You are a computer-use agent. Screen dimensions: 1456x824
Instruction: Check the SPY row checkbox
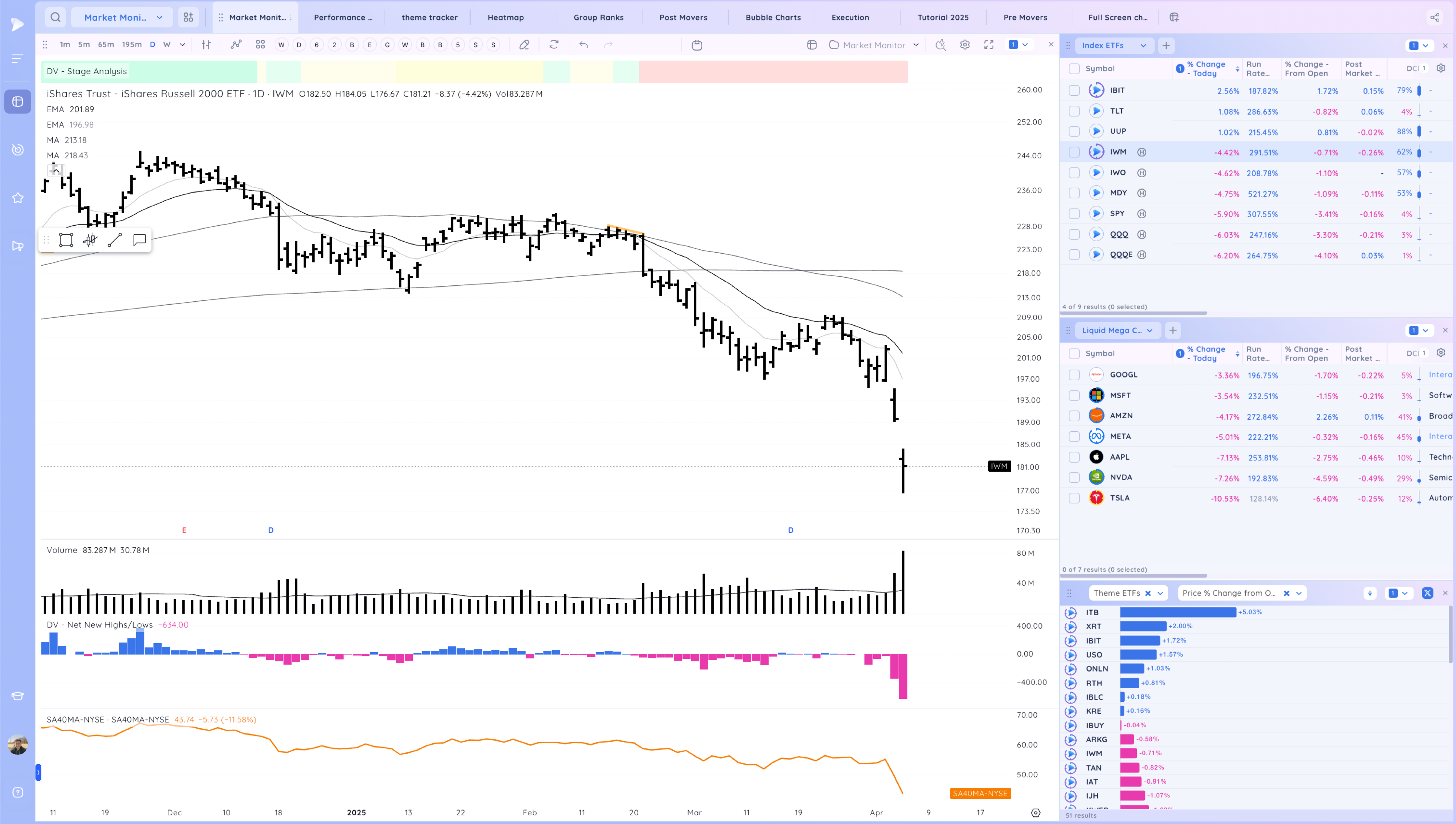point(1073,213)
